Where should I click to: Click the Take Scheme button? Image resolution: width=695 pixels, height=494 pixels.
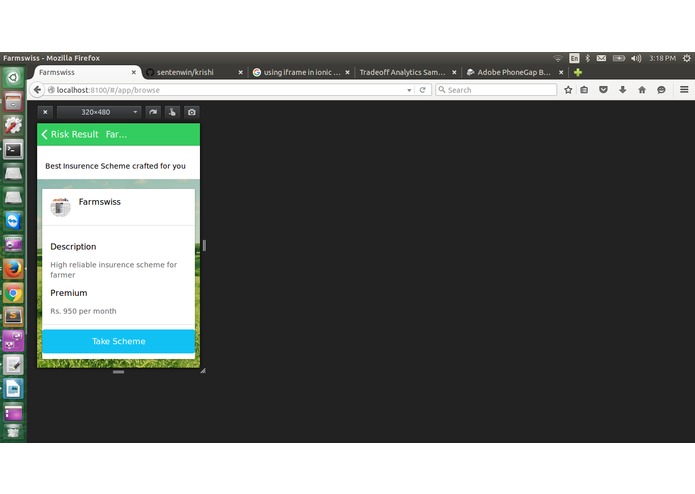tap(118, 341)
